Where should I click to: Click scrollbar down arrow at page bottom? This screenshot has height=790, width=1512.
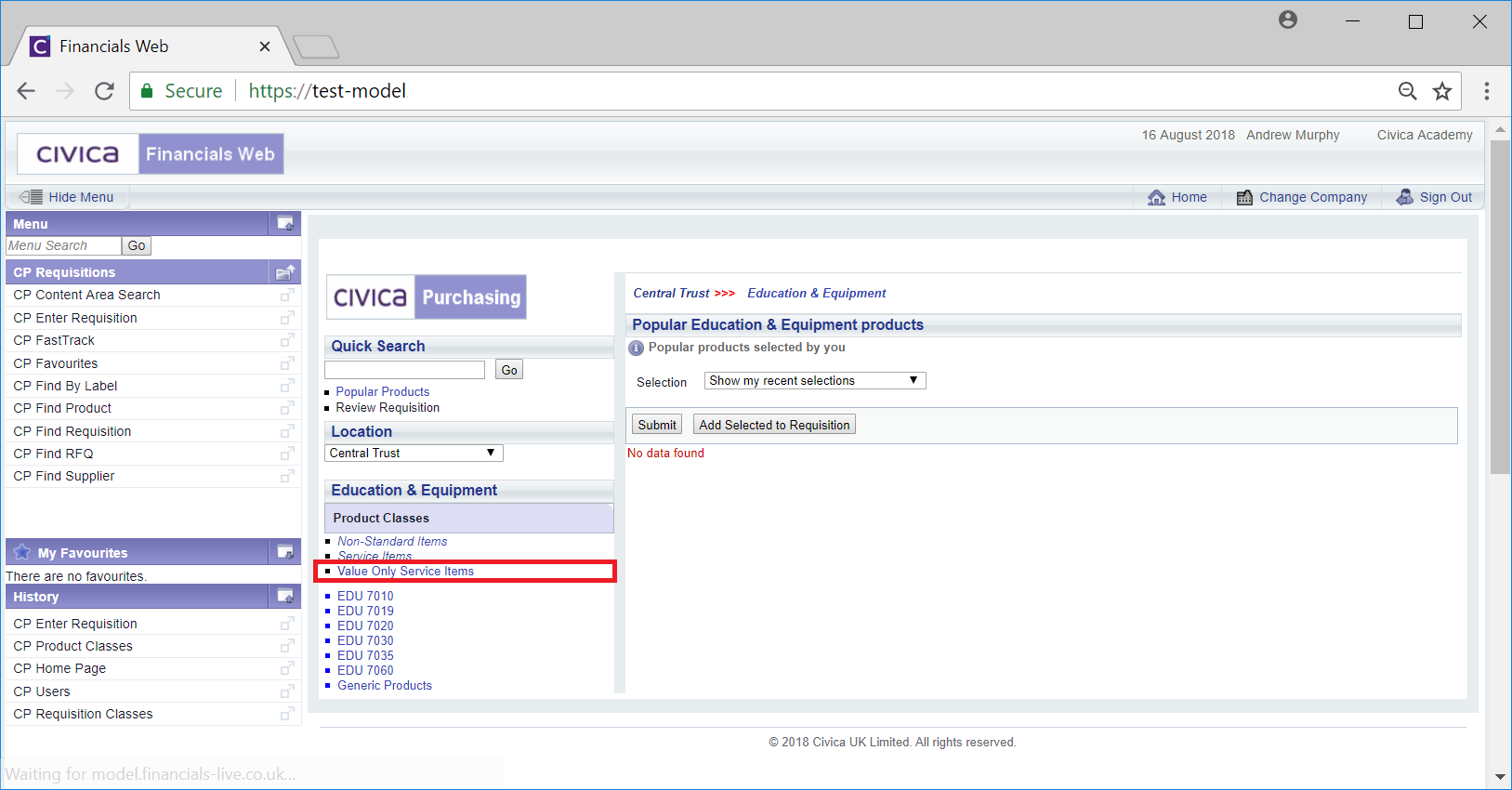point(1500,776)
